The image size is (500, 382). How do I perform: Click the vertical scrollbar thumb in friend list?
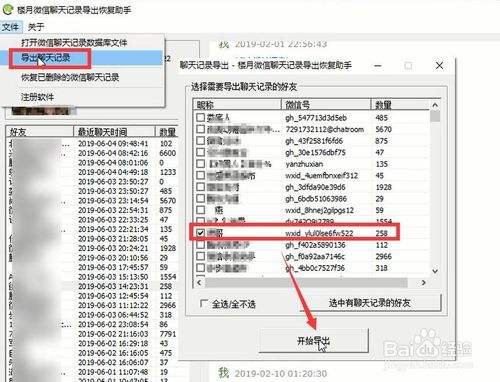pos(435,116)
